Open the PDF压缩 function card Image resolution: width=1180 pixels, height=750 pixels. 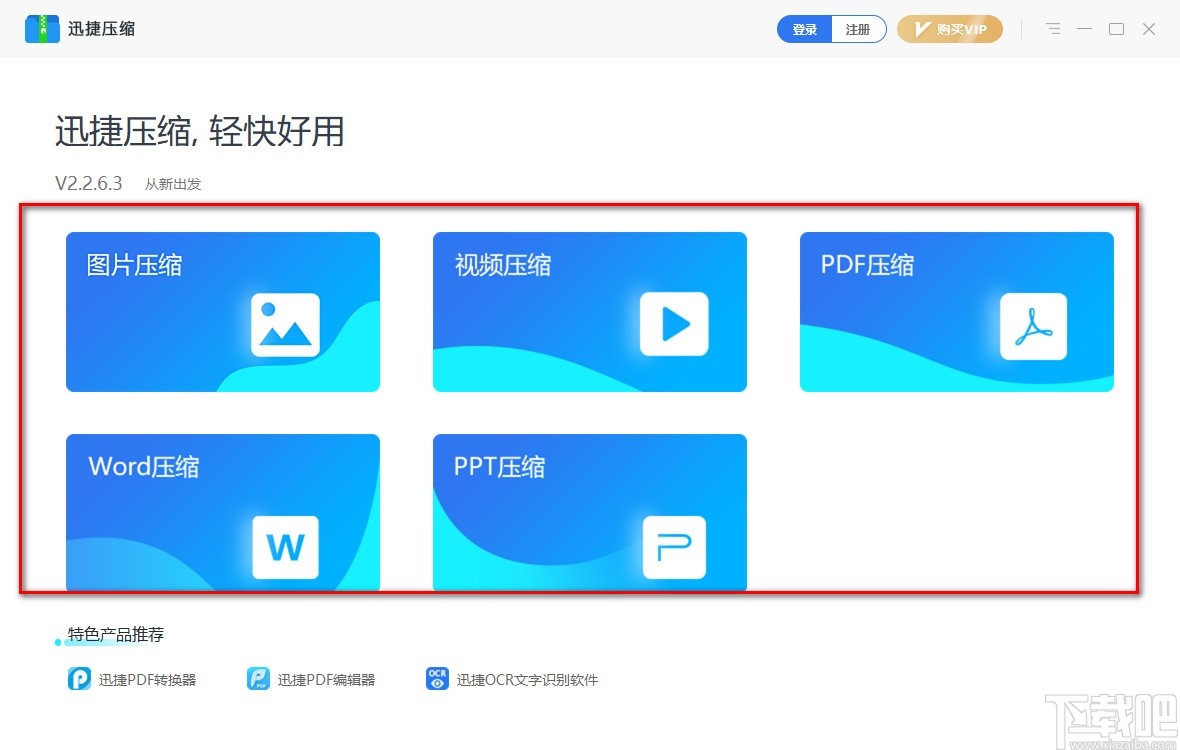956,311
